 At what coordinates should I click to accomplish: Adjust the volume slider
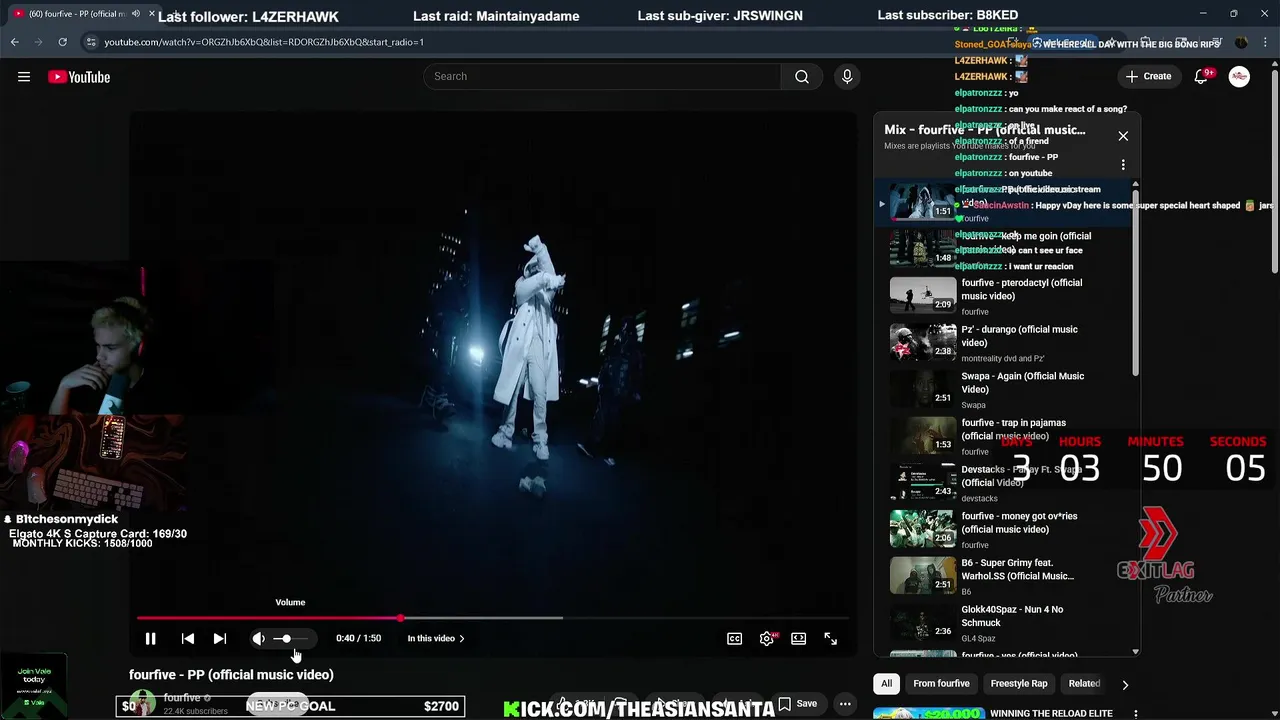291,638
